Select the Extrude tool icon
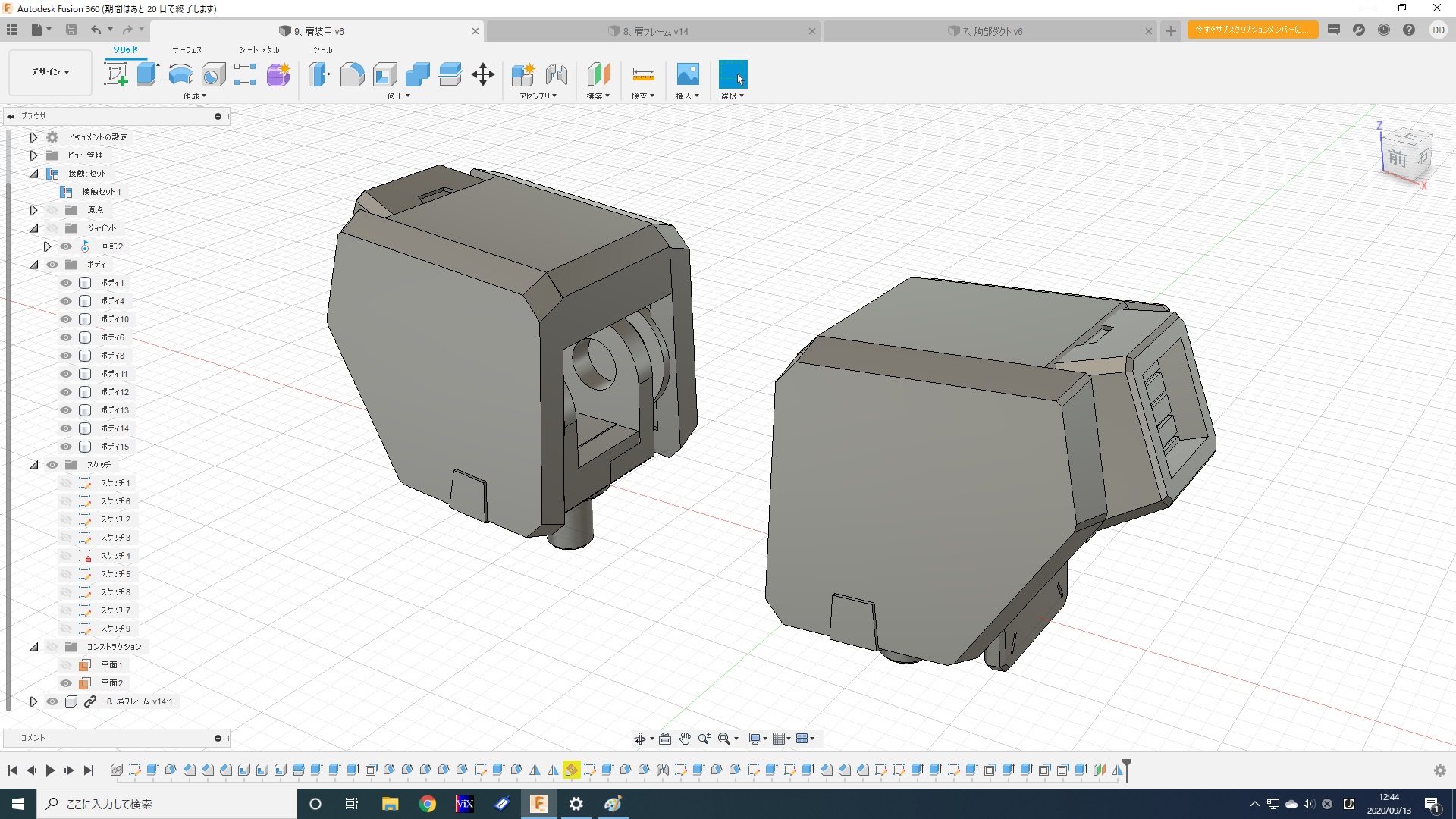Viewport: 1456px width, 819px height. 148,74
